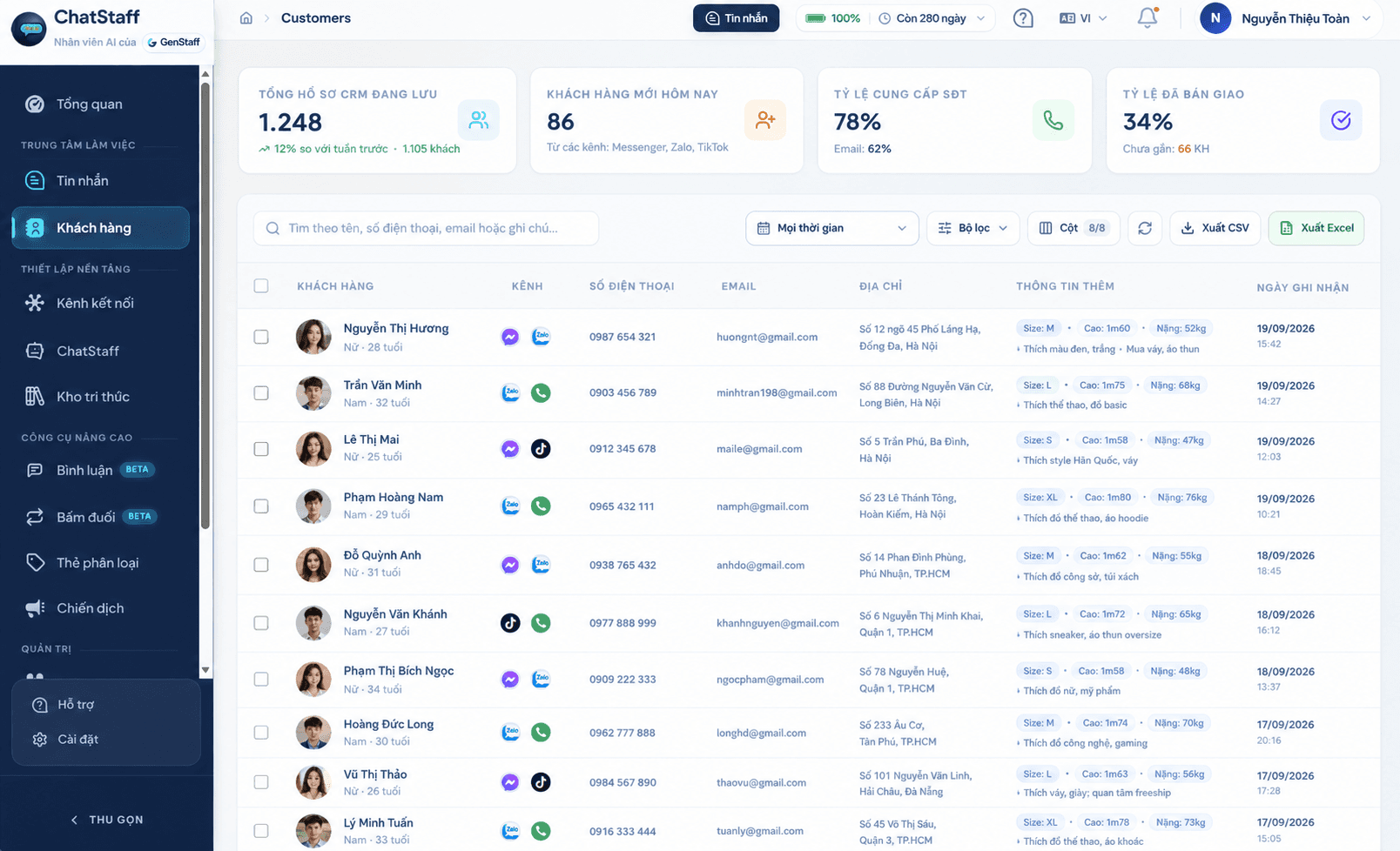Open the help question mark icon

coord(1023,18)
